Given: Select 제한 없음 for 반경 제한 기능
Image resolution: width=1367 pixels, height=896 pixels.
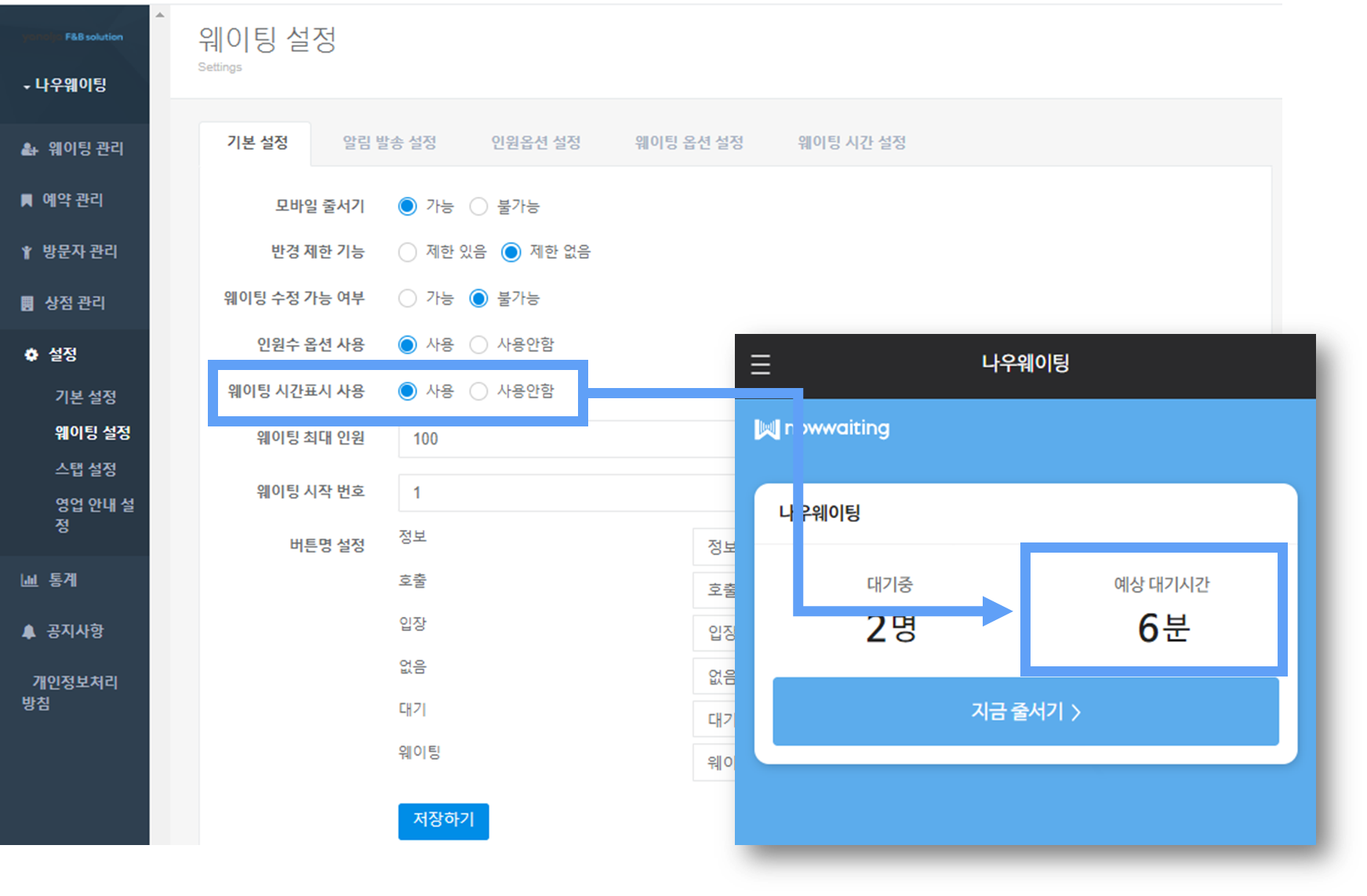Looking at the screenshot, I should tap(511, 252).
